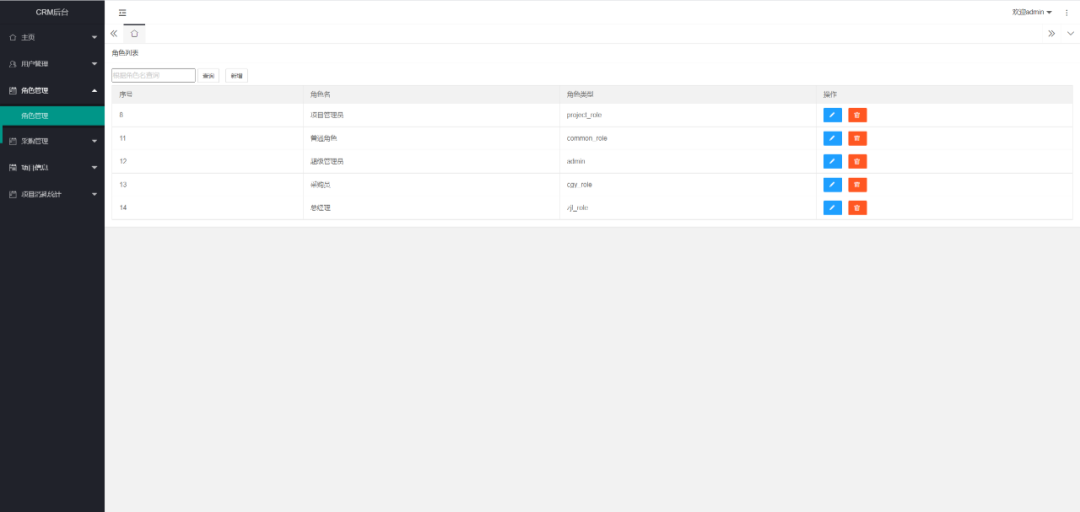Collapse the 角色管理 parent menu
The width and height of the screenshot is (1080, 512).
click(52, 90)
